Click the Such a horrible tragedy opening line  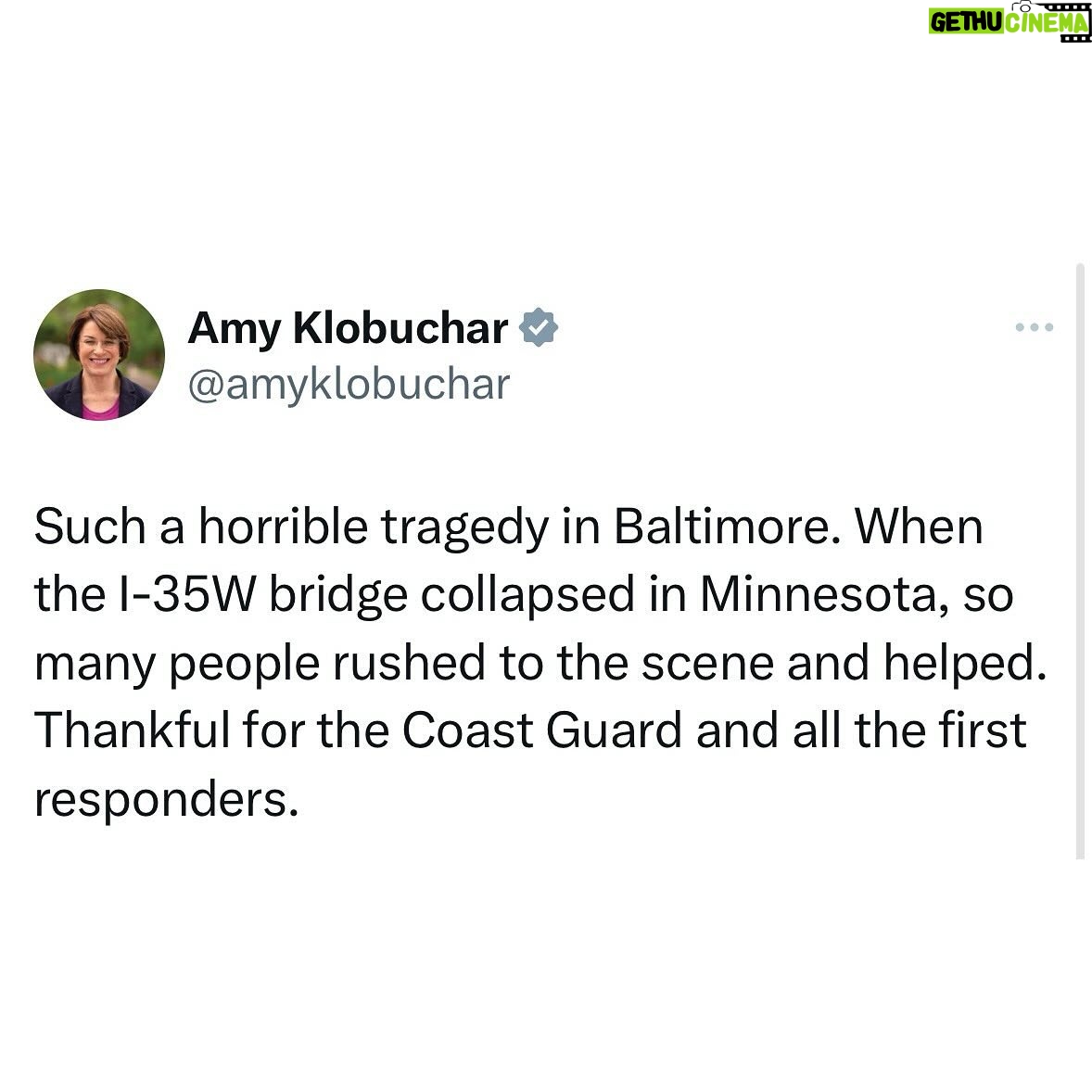click(291, 527)
